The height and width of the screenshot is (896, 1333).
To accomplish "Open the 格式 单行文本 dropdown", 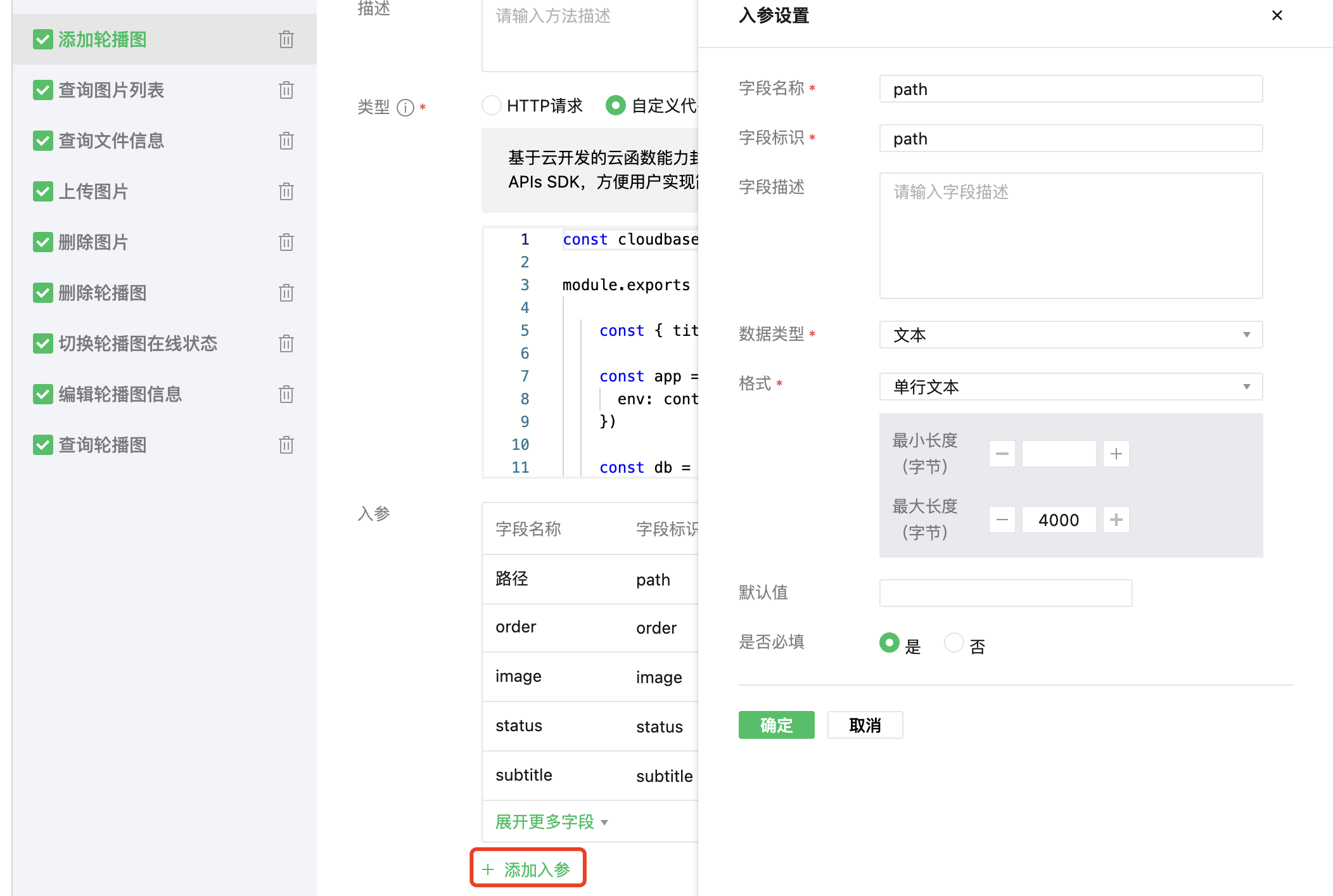I will pos(1070,387).
